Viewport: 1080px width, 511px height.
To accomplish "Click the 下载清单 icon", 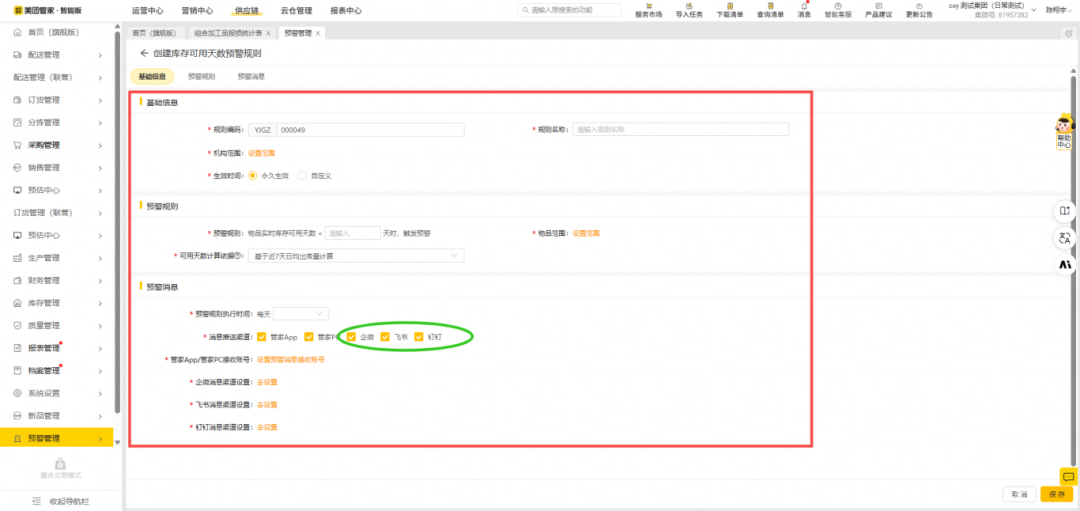I will tap(731, 5).
